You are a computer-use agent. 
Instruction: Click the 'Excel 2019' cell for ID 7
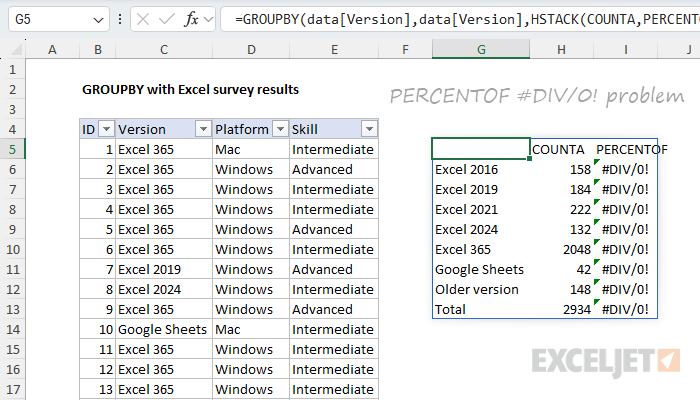pyautogui.click(x=164, y=269)
